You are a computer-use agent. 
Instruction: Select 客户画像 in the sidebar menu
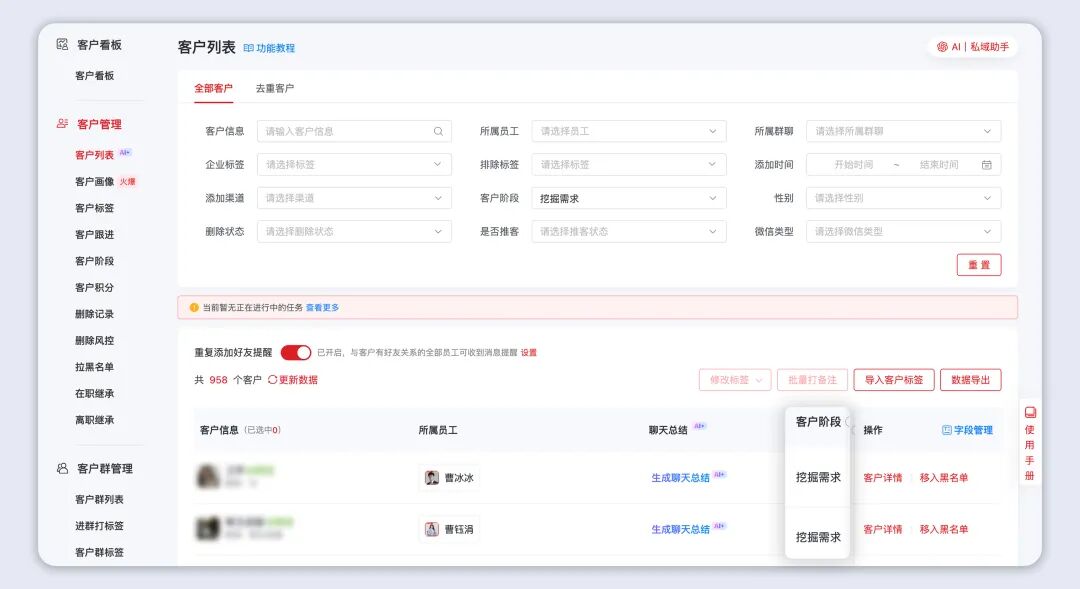click(x=97, y=180)
